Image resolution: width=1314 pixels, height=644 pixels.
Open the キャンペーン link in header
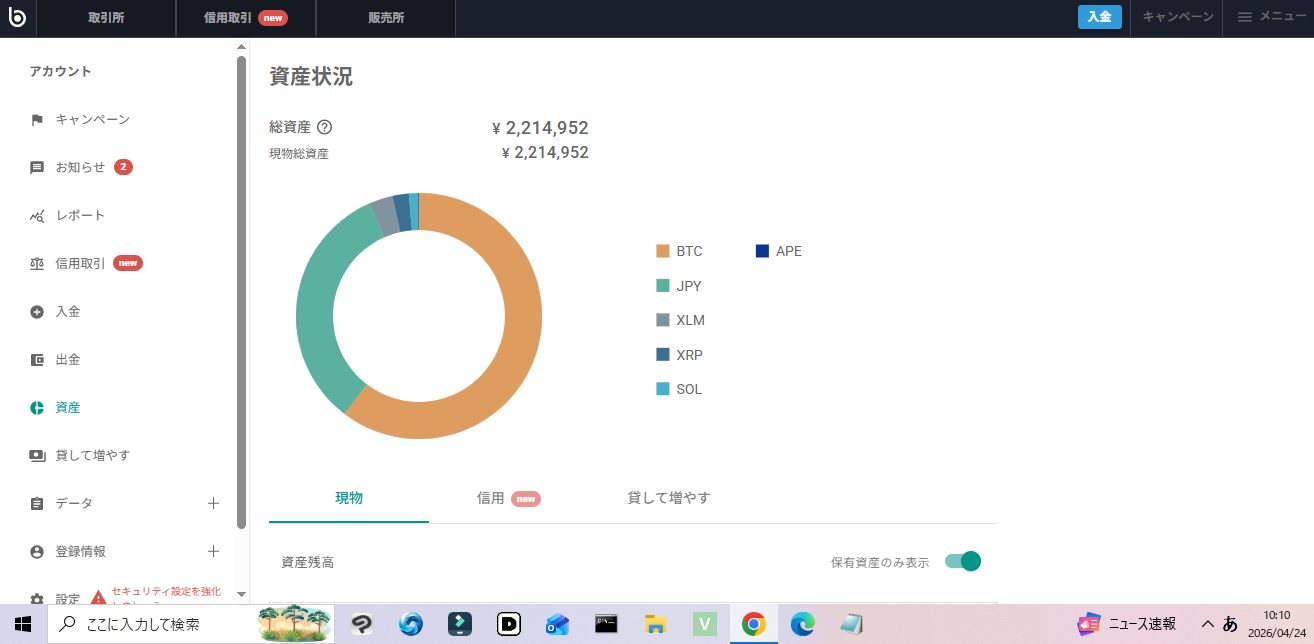coord(1177,17)
